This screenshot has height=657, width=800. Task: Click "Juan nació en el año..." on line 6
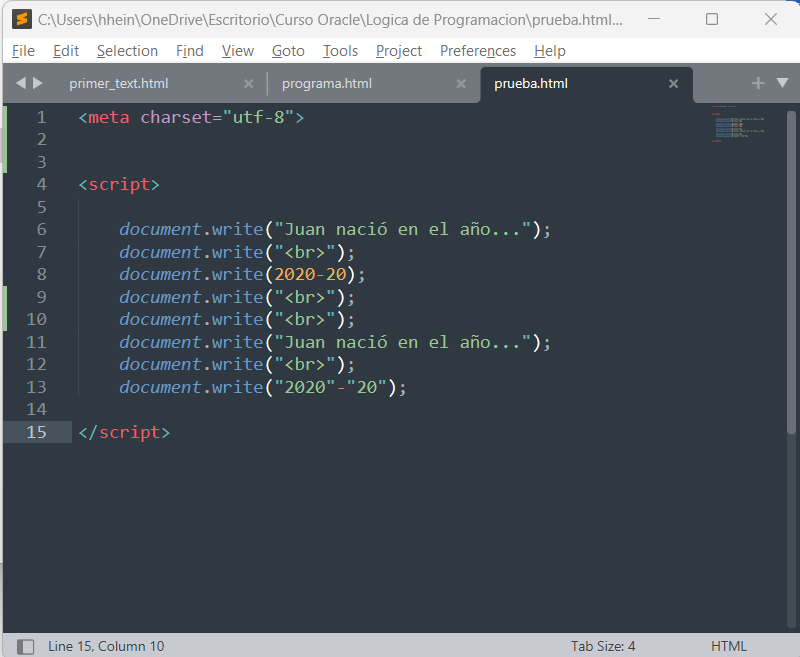point(403,230)
